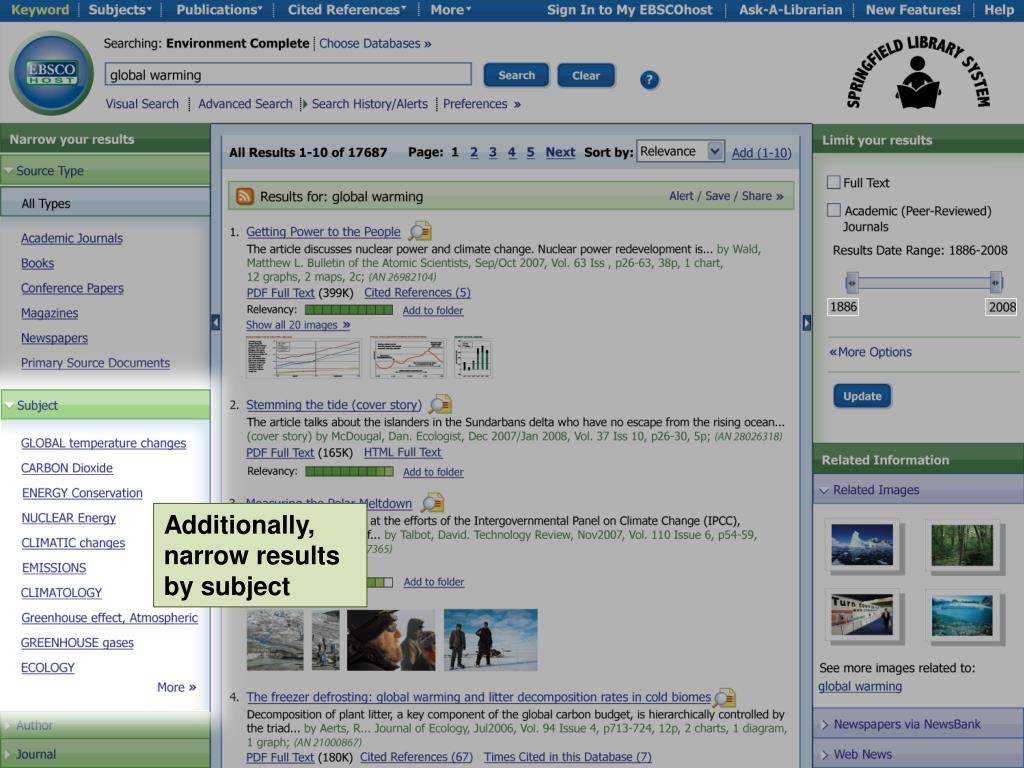Click the blue question mark help icon
This screenshot has height=768, width=1024.
649,80
